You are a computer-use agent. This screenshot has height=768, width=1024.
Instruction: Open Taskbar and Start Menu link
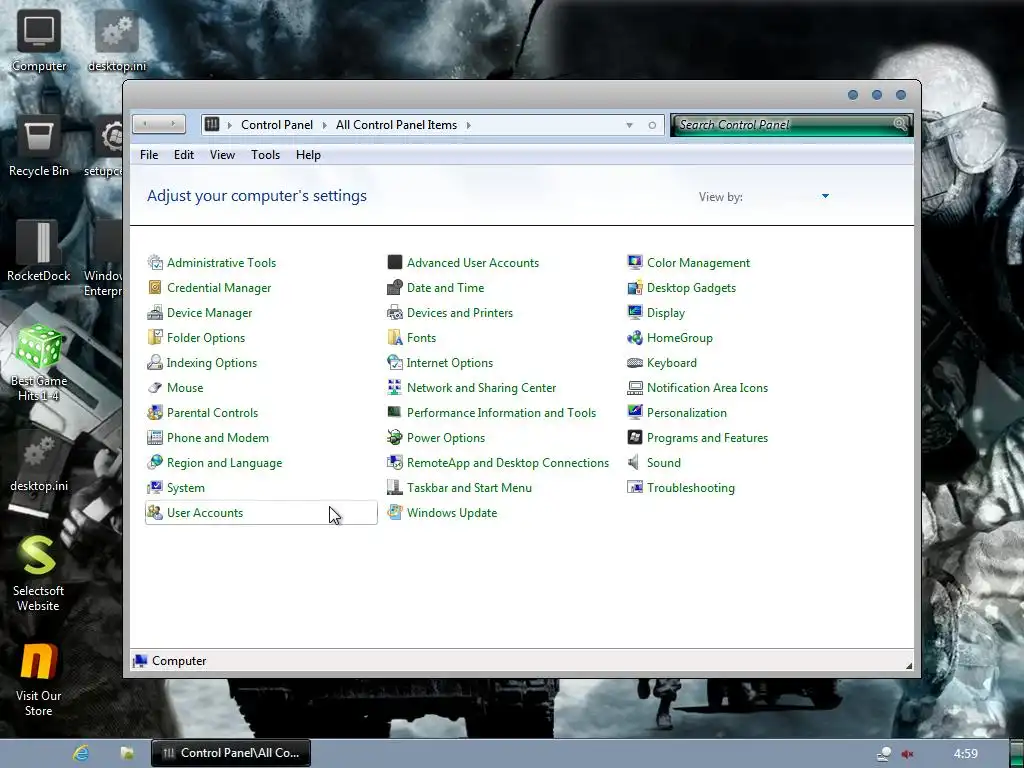pyautogui.click(x=469, y=488)
